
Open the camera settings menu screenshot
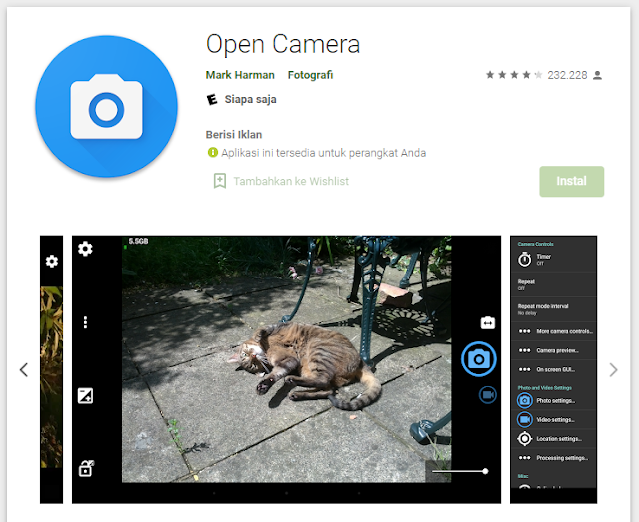coord(553,370)
